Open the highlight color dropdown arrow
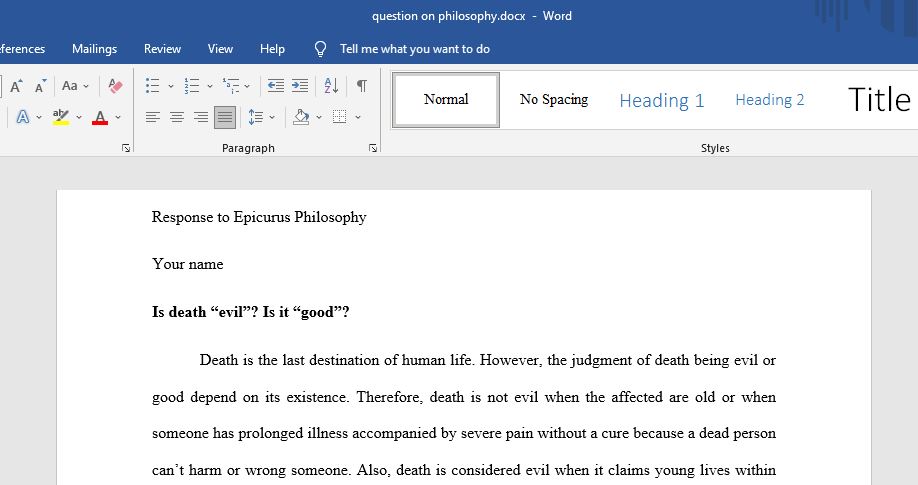Image resolution: width=918 pixels, height=485 pixels. pos(79,117)
